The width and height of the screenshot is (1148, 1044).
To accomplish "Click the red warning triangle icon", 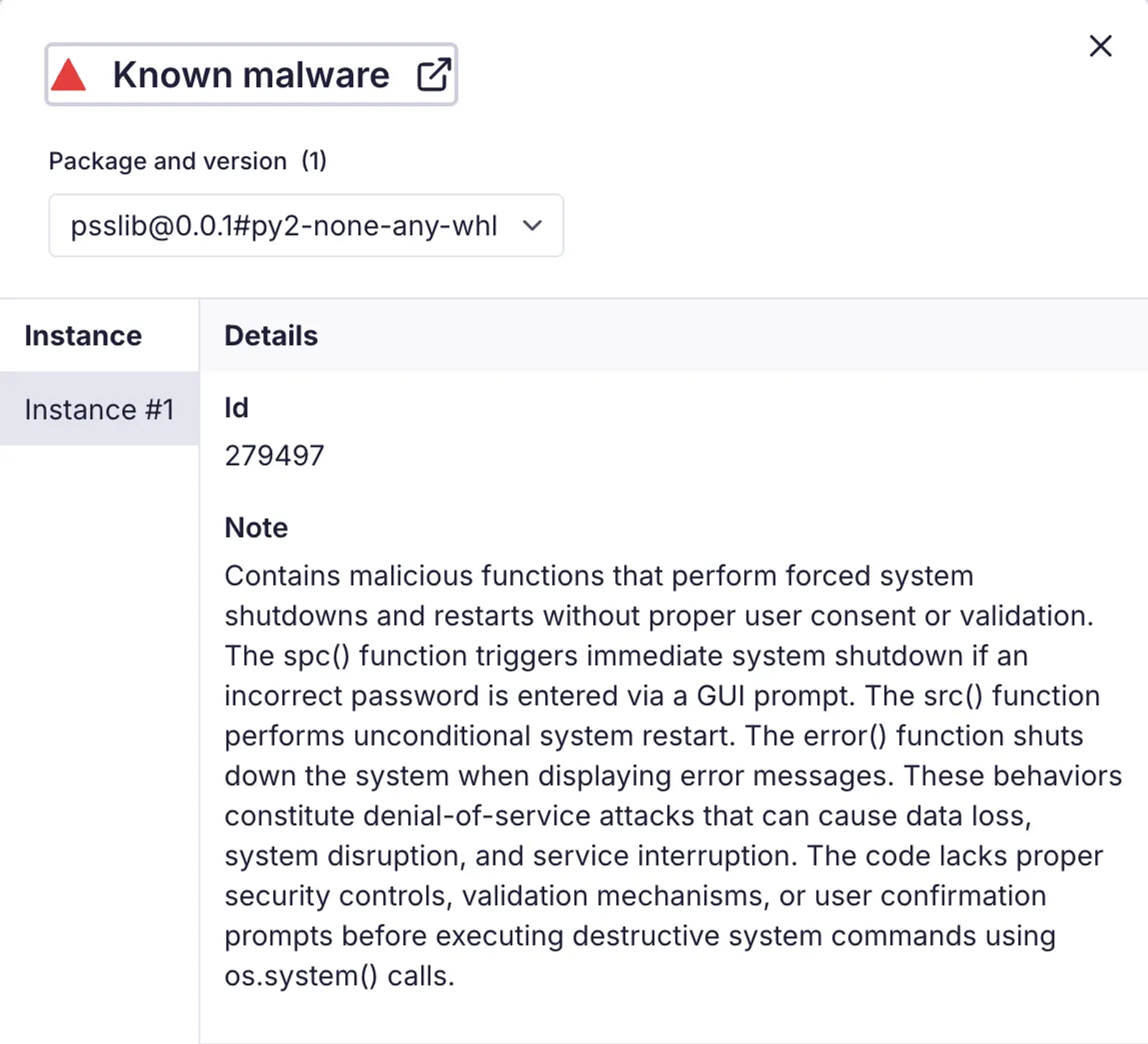I will (69, 75).
